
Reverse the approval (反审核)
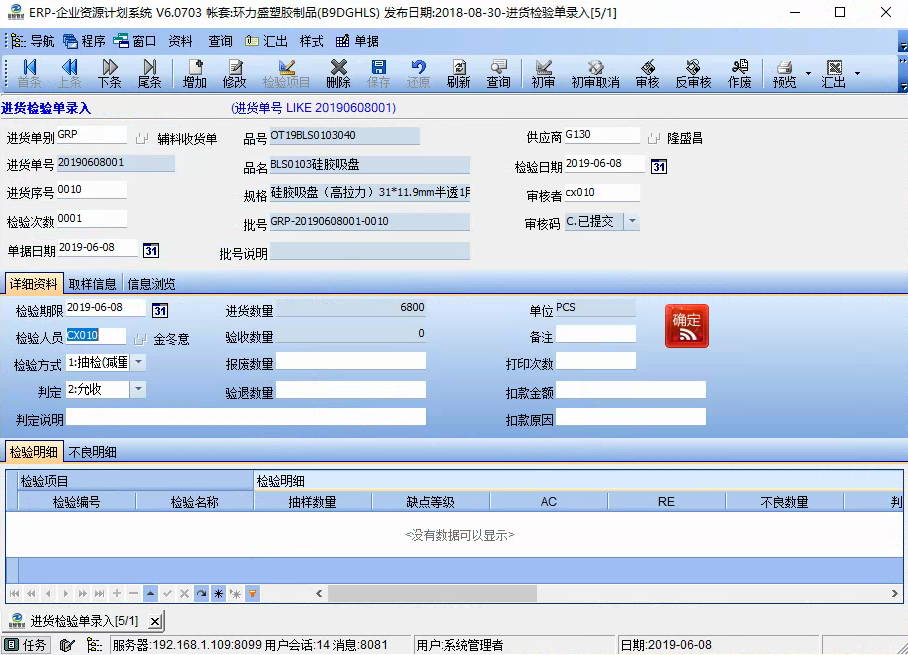coord(693,74)
